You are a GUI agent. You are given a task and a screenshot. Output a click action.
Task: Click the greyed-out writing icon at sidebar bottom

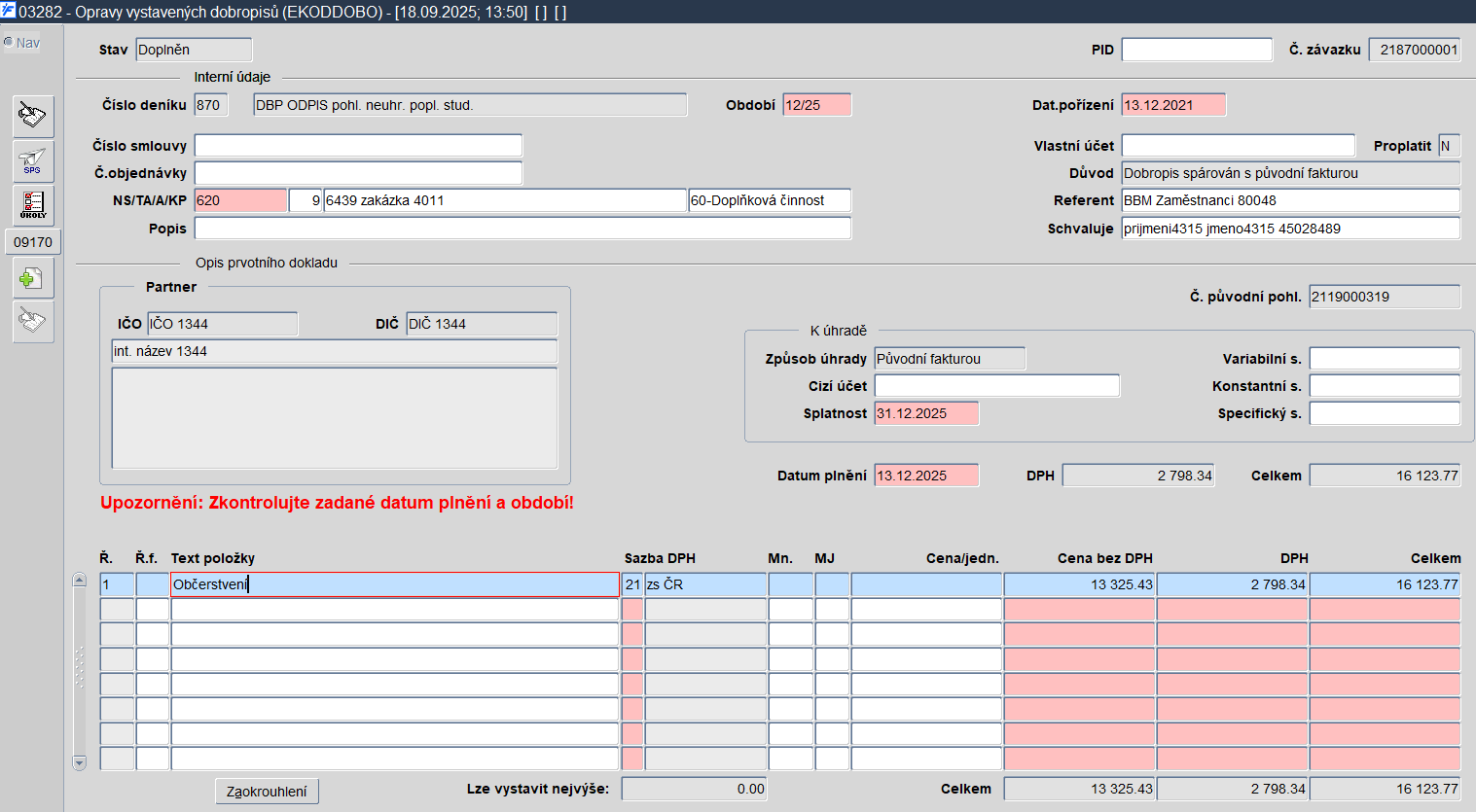(x=32, y=321)
